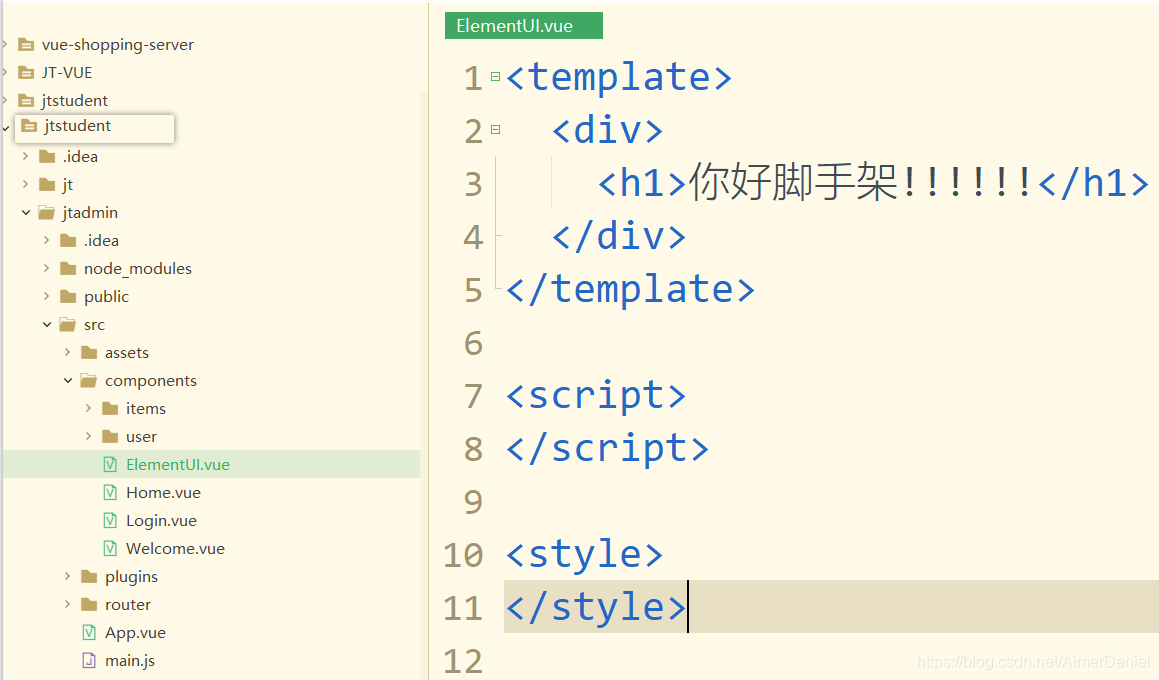Click the user folder icon
Screen dimensions: 1159x680
(x=110, y=437)
